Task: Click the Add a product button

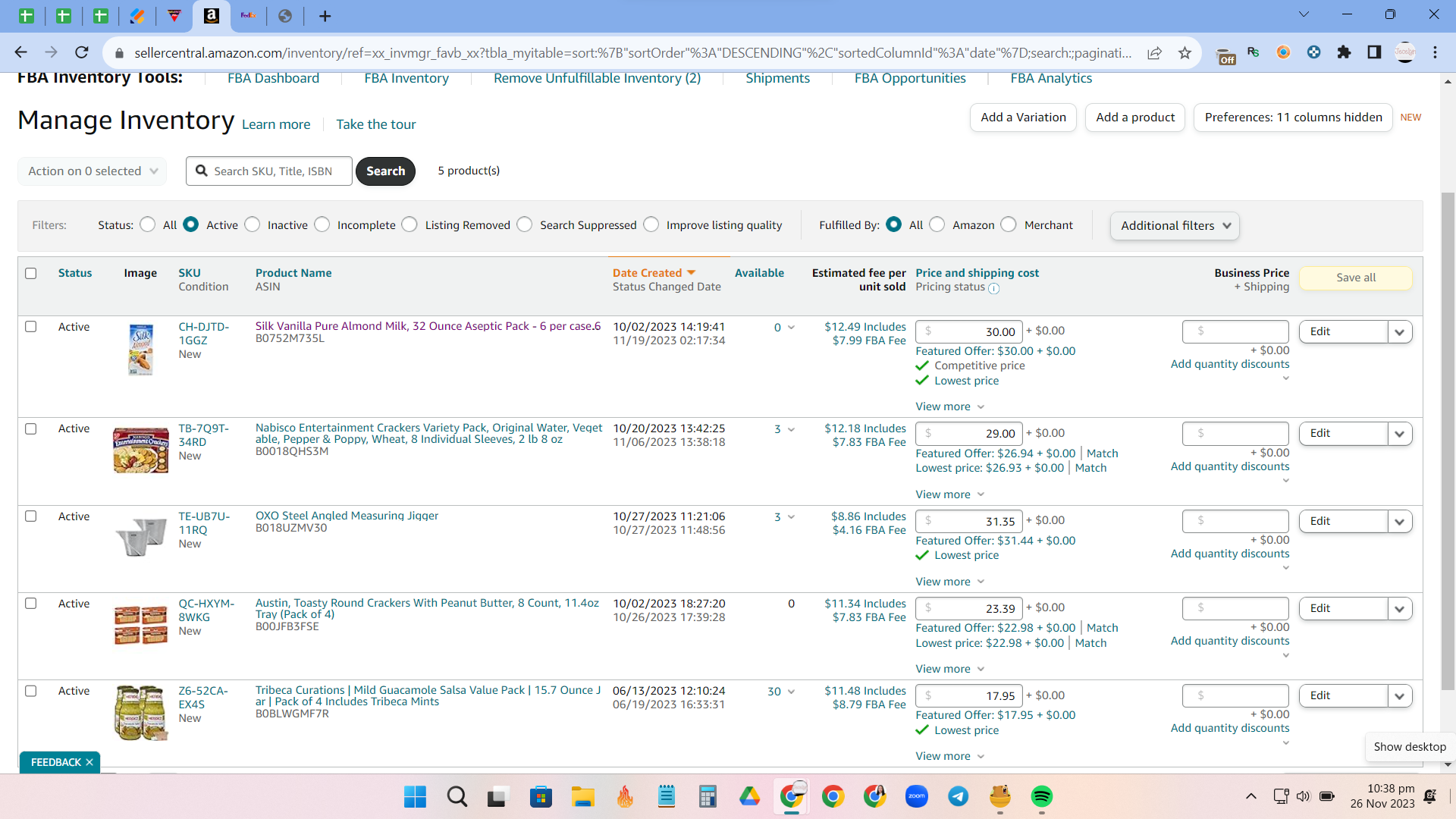Action: click(1135, 118)
